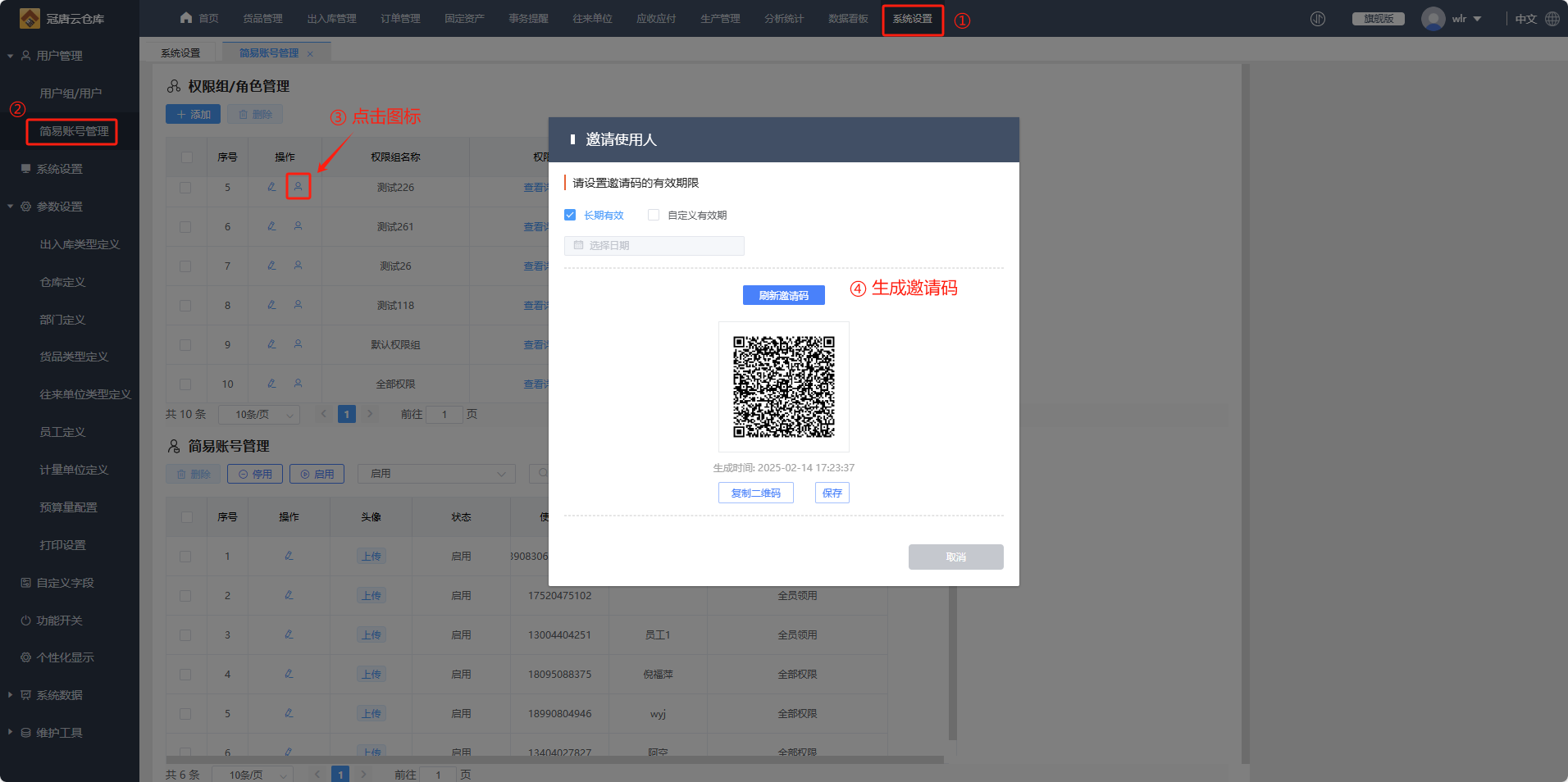The height and width of the screenshot is (782, 1568).
Task: Click the main page vertical scrollbar
Action: click(1245, 414)
